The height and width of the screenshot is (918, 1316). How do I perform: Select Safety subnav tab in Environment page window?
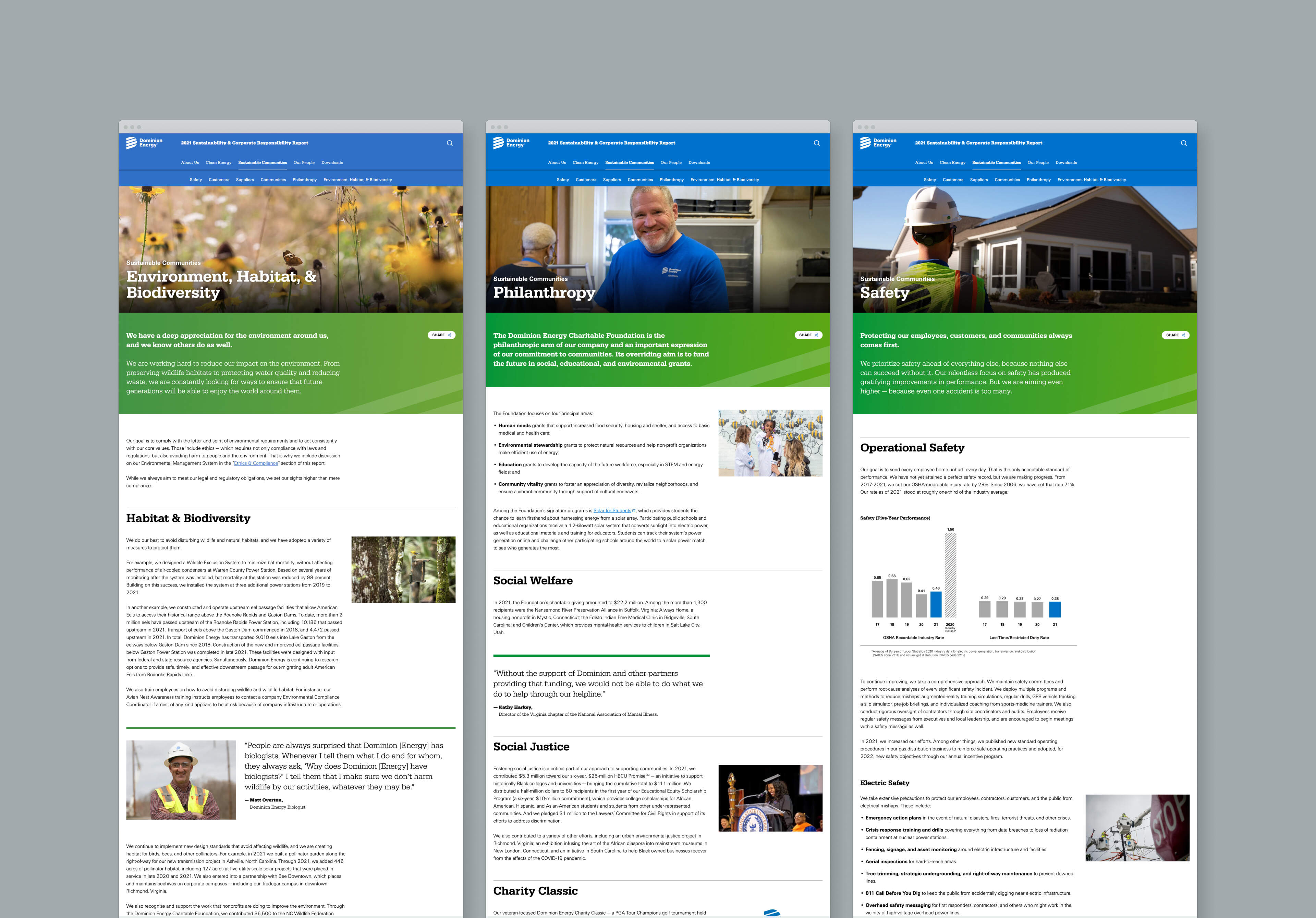point(195,180)
